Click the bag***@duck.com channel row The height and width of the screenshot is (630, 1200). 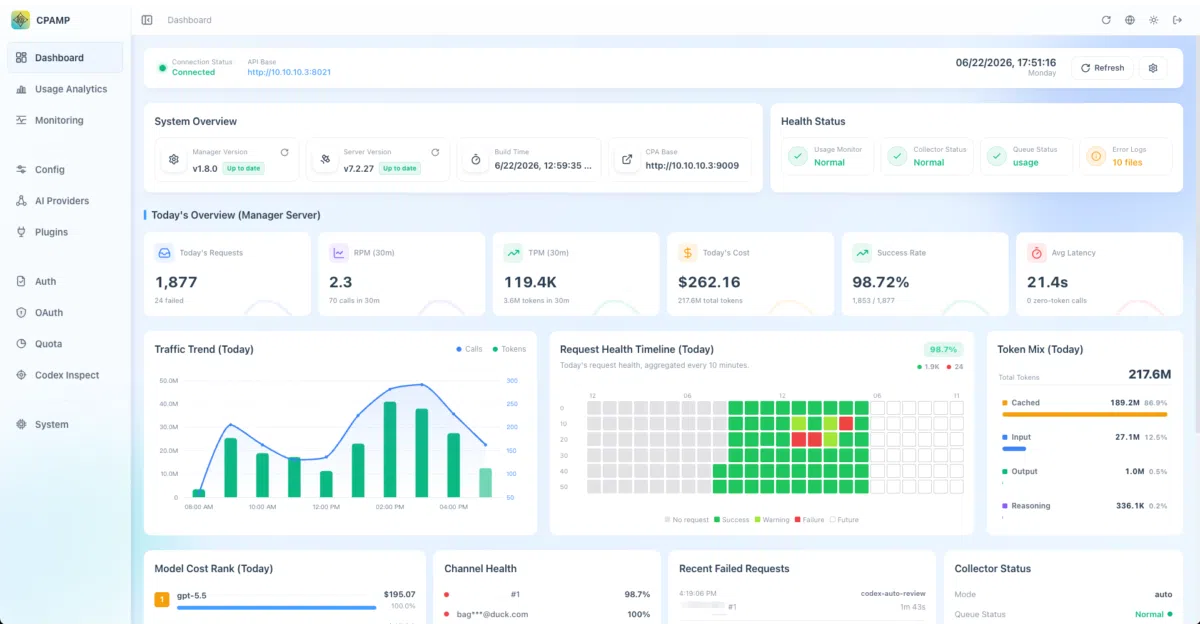[547, 614]
